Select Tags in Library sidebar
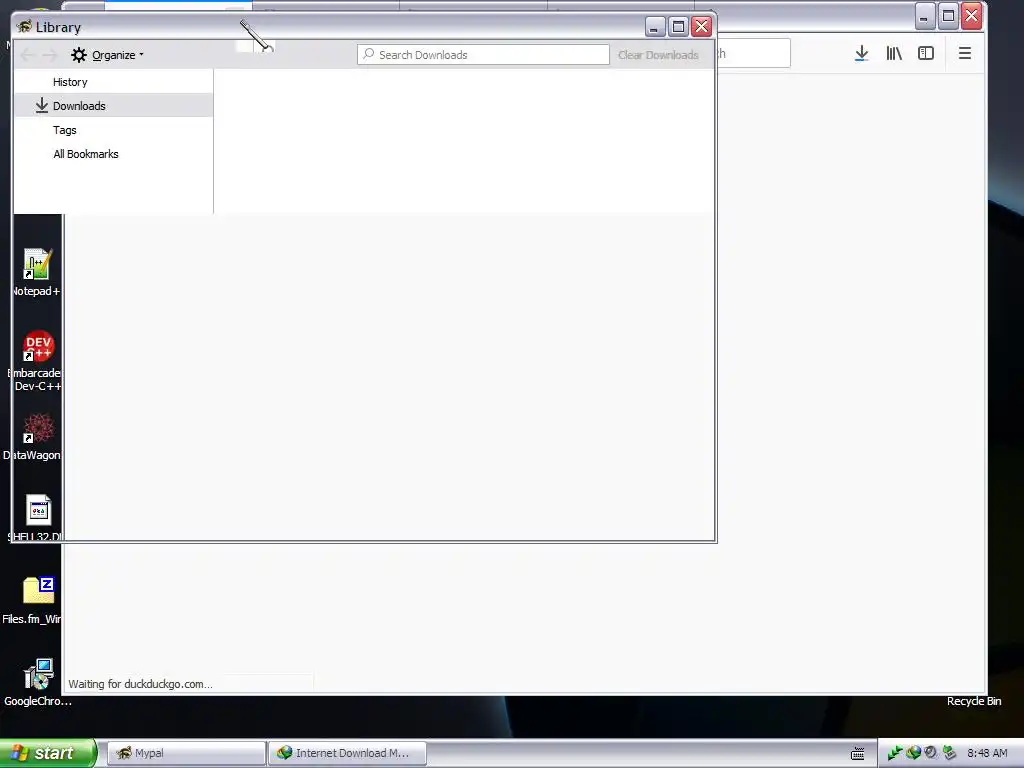 pos(65,130)
